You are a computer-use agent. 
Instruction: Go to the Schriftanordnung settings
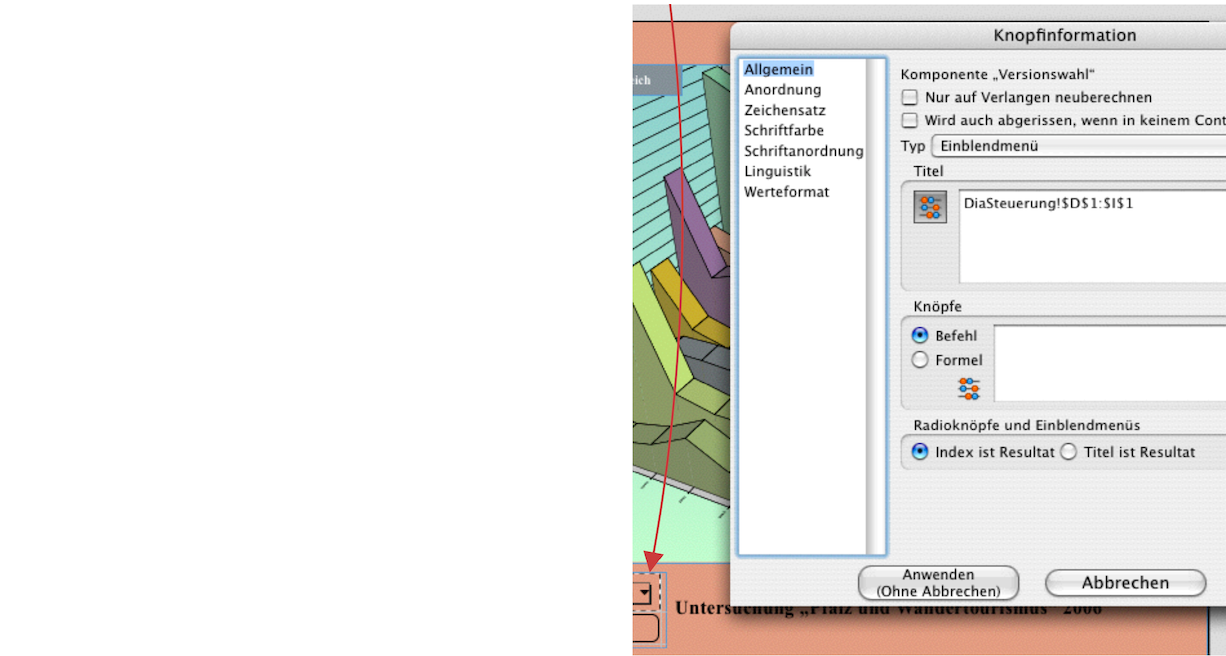803,151
